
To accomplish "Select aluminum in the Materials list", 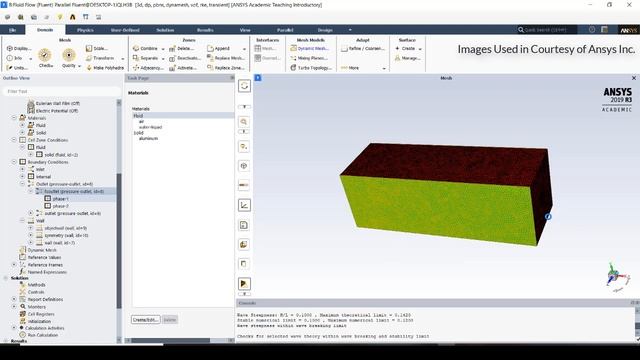I will pos(148,138).
